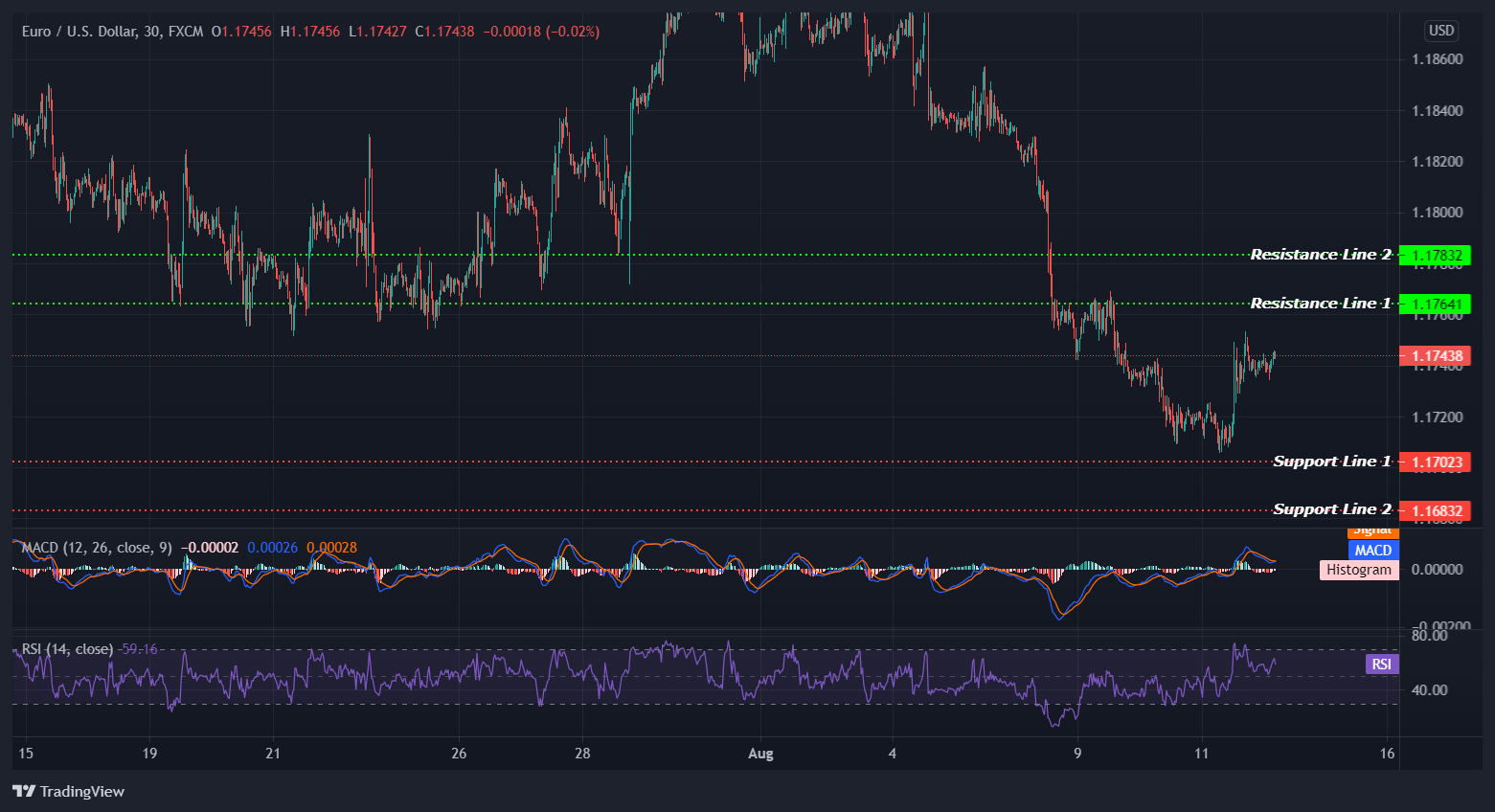Toggle the Histogram legend entry

click(1358, 570)
